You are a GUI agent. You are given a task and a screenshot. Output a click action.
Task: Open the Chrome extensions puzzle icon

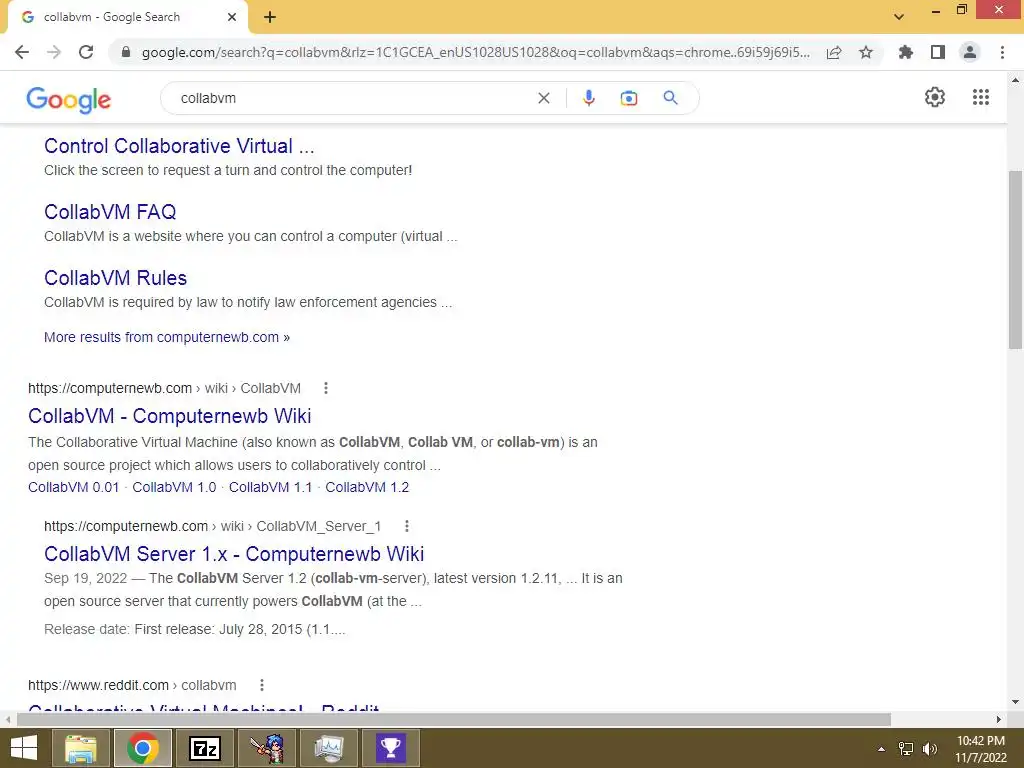906,52
